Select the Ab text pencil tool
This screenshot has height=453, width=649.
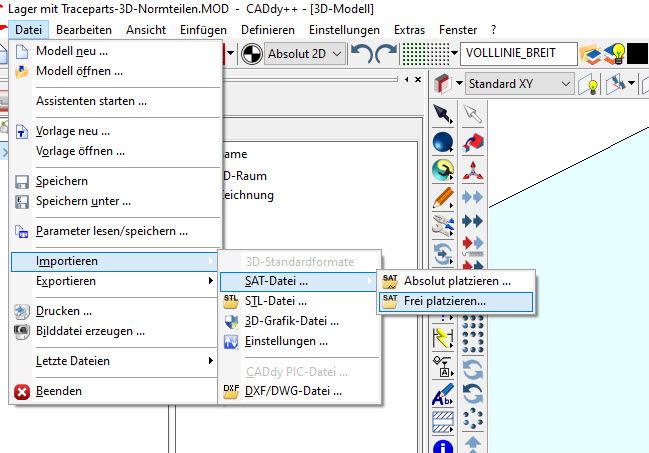443,394
